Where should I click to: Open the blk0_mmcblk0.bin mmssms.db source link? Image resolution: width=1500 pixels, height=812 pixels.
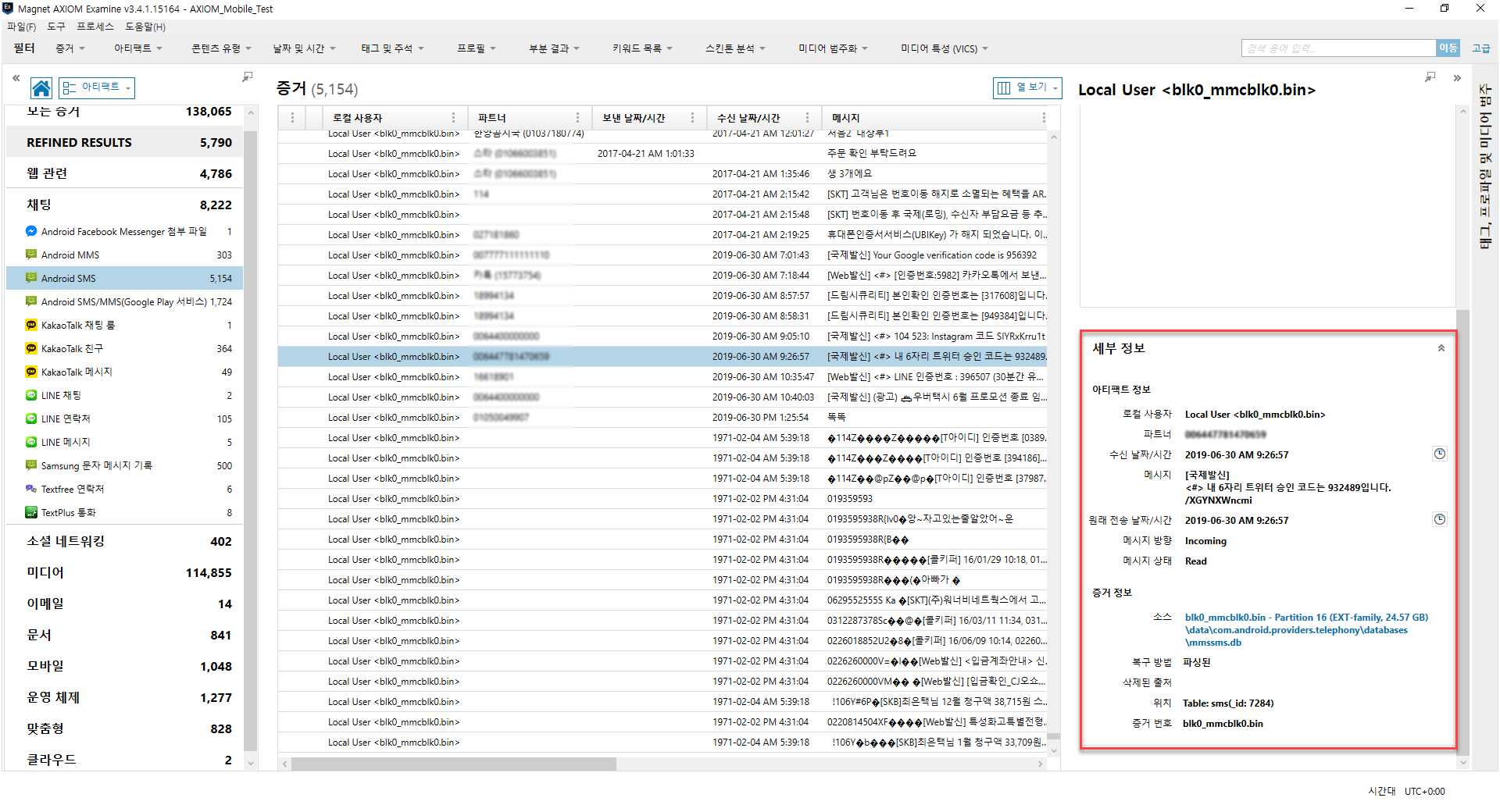click(1306, 630)
